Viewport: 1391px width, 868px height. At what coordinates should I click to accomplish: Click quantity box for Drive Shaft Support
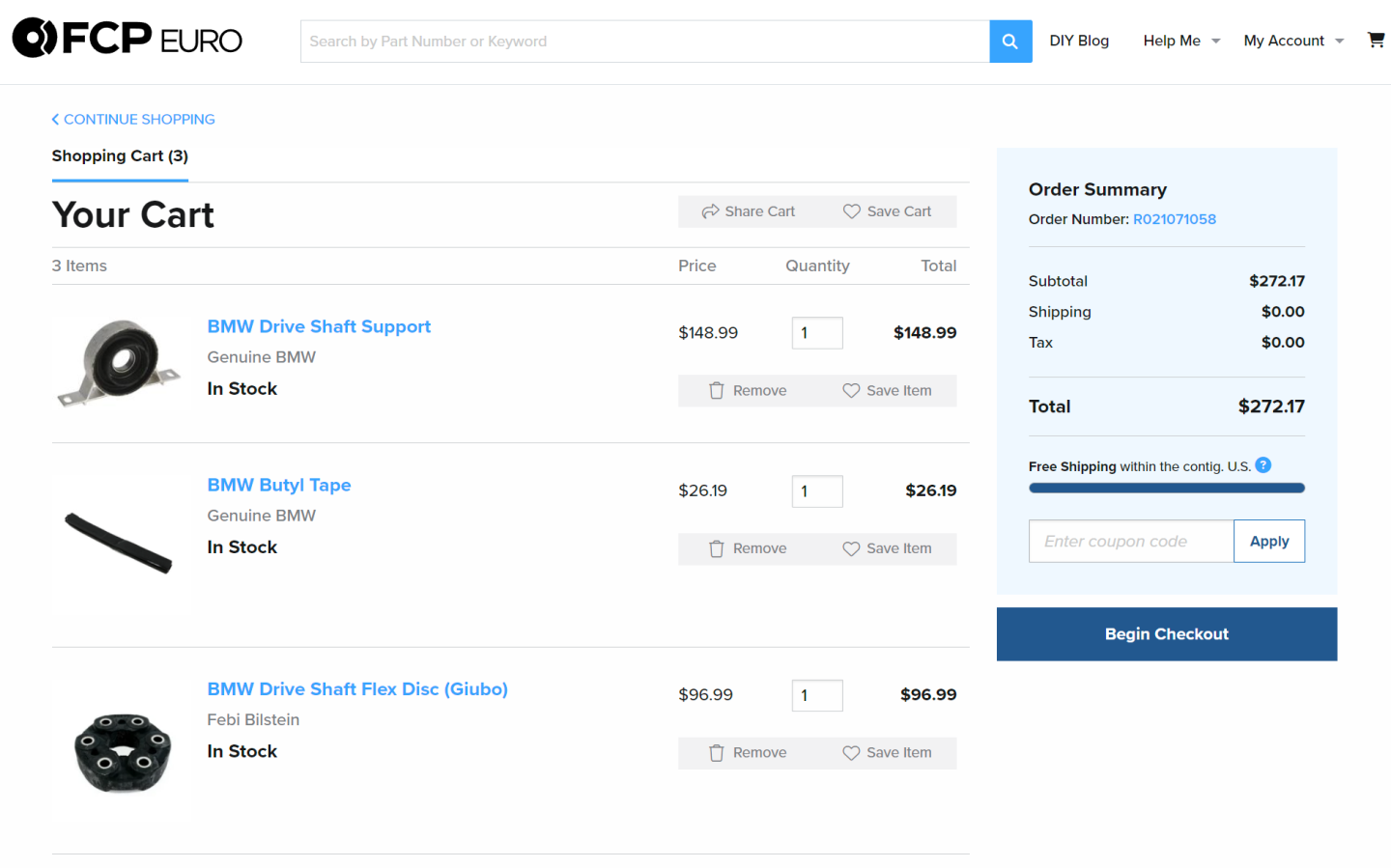tap(817, 333)
